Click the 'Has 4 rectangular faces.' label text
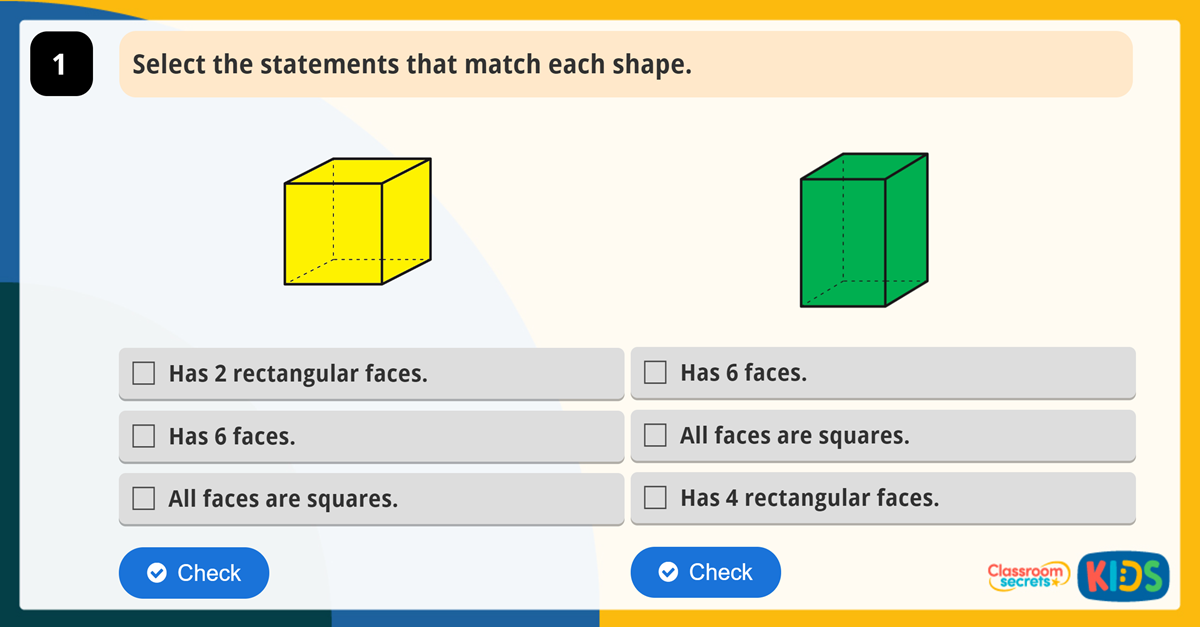This screenshot has width=1200, height=627. (809, 497)
